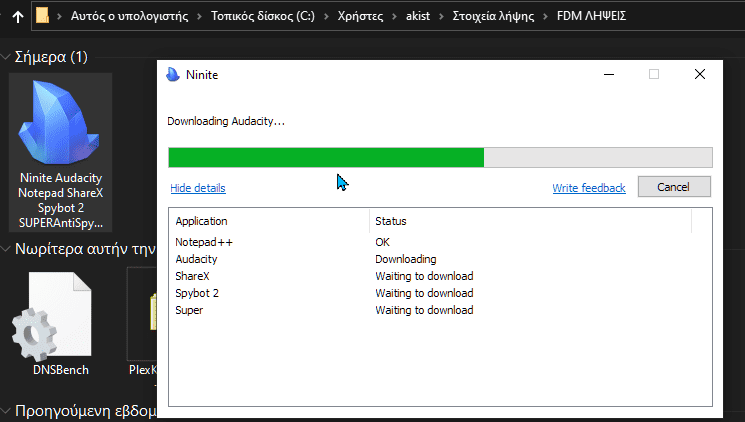Expand chevron after Αυτός ο υπολογιστής
745x422 pixels.
click(200, 17)
